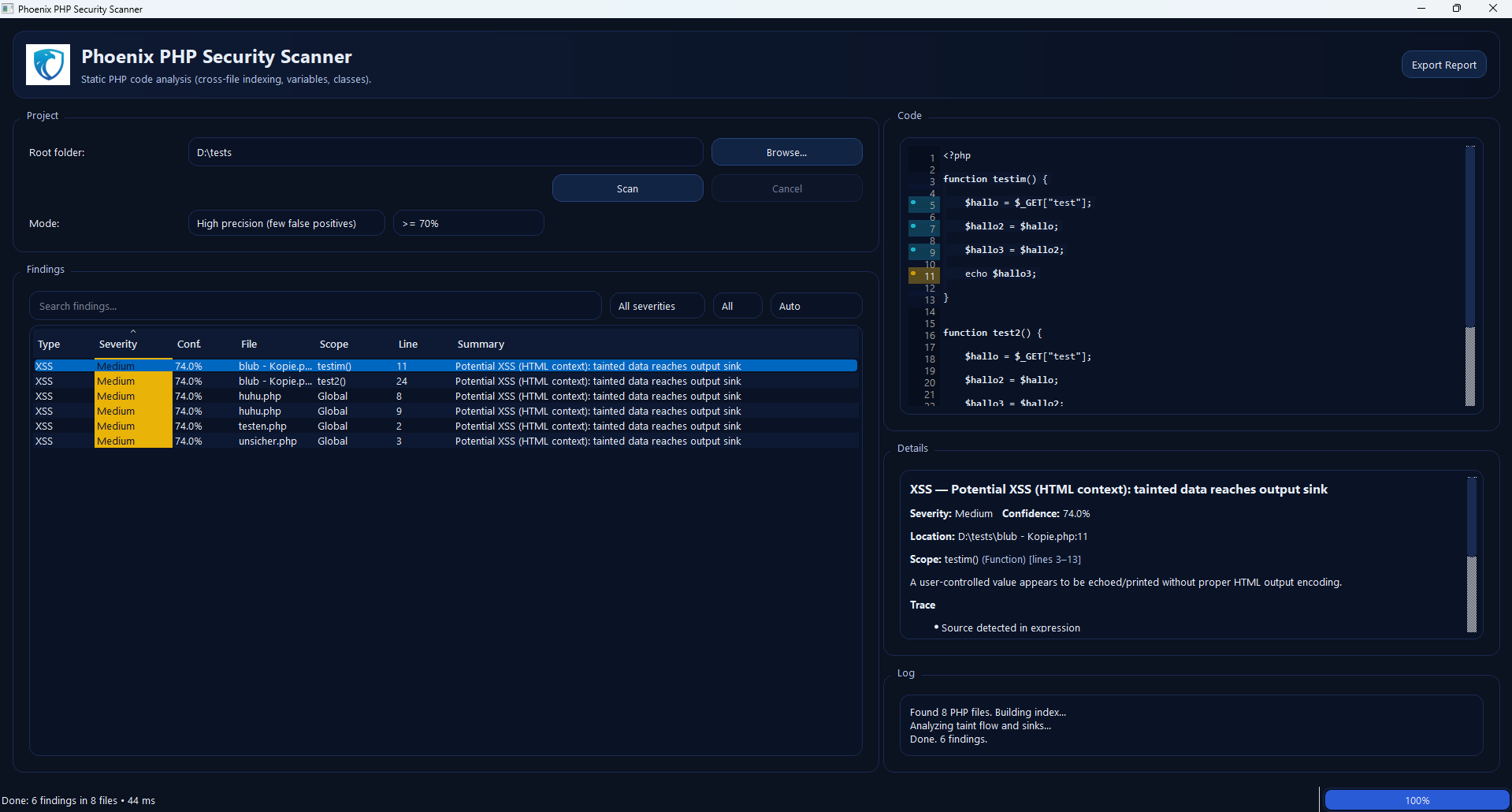Open the Auto dropdown in Findings
The image size is (1512, 812).
click(x=815, y=306)
